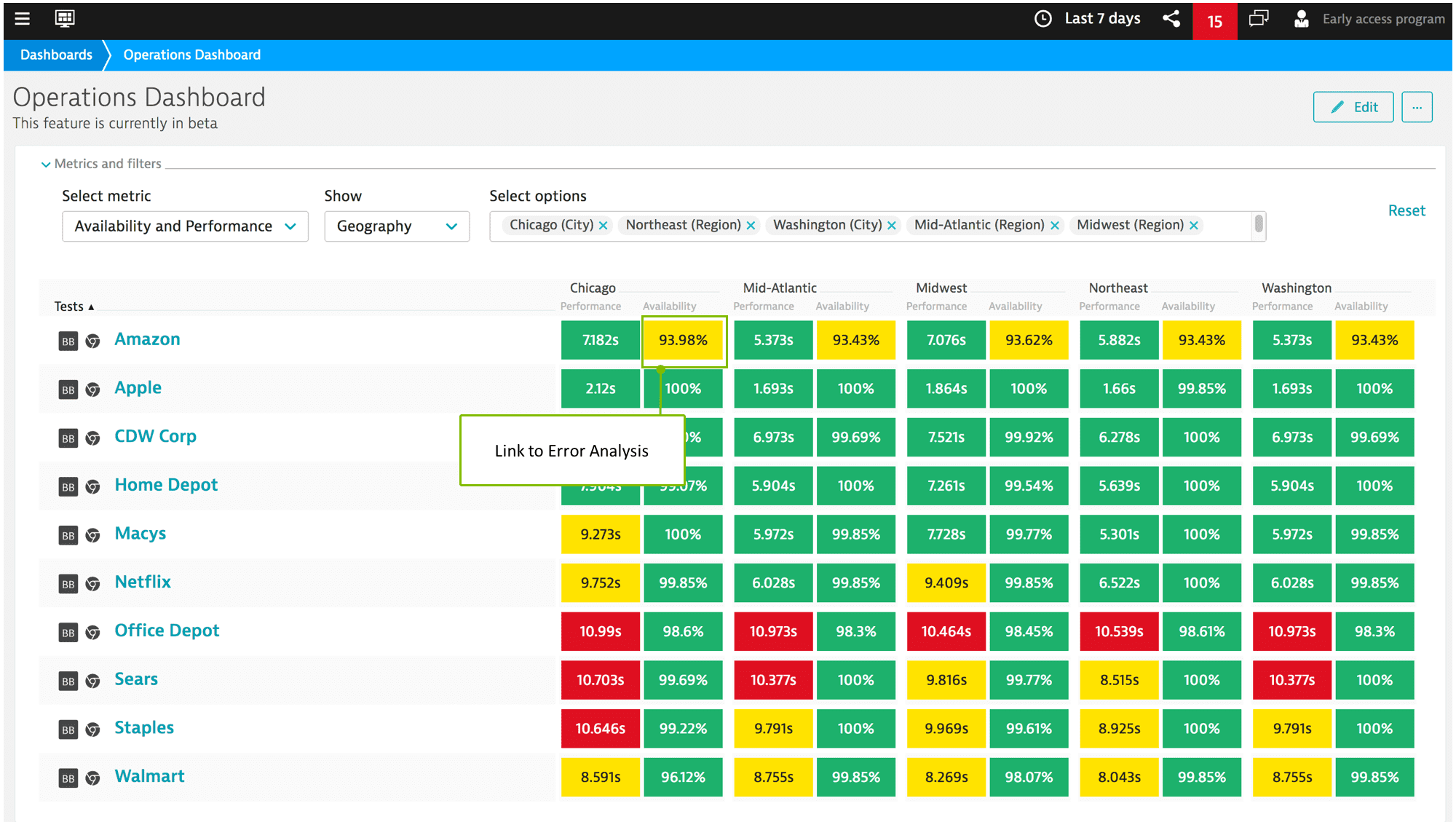Open the CDW Corp test link
The height and width of the screenshot is (822, 1456).
[155, 436]
